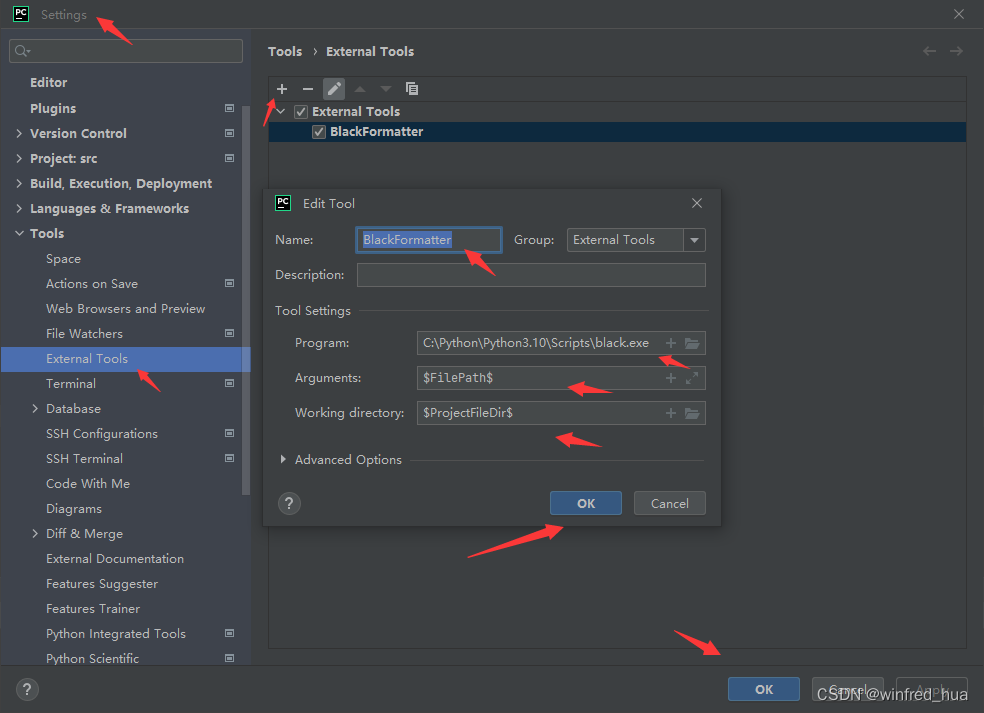This screenshot has height=713, width=984.
Task: Expand Build, Execution, Deployment node
Action: [x=19, y=183]
